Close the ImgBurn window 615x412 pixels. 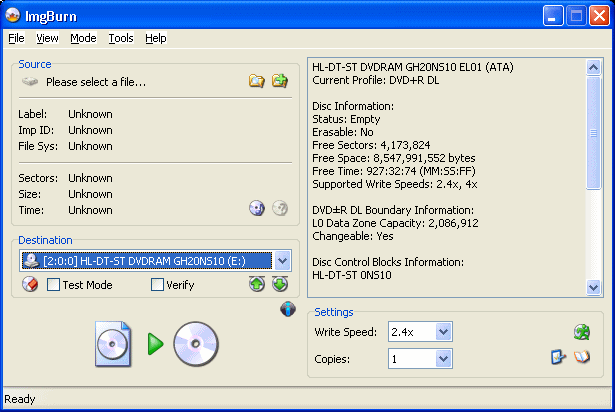(599, 16)
